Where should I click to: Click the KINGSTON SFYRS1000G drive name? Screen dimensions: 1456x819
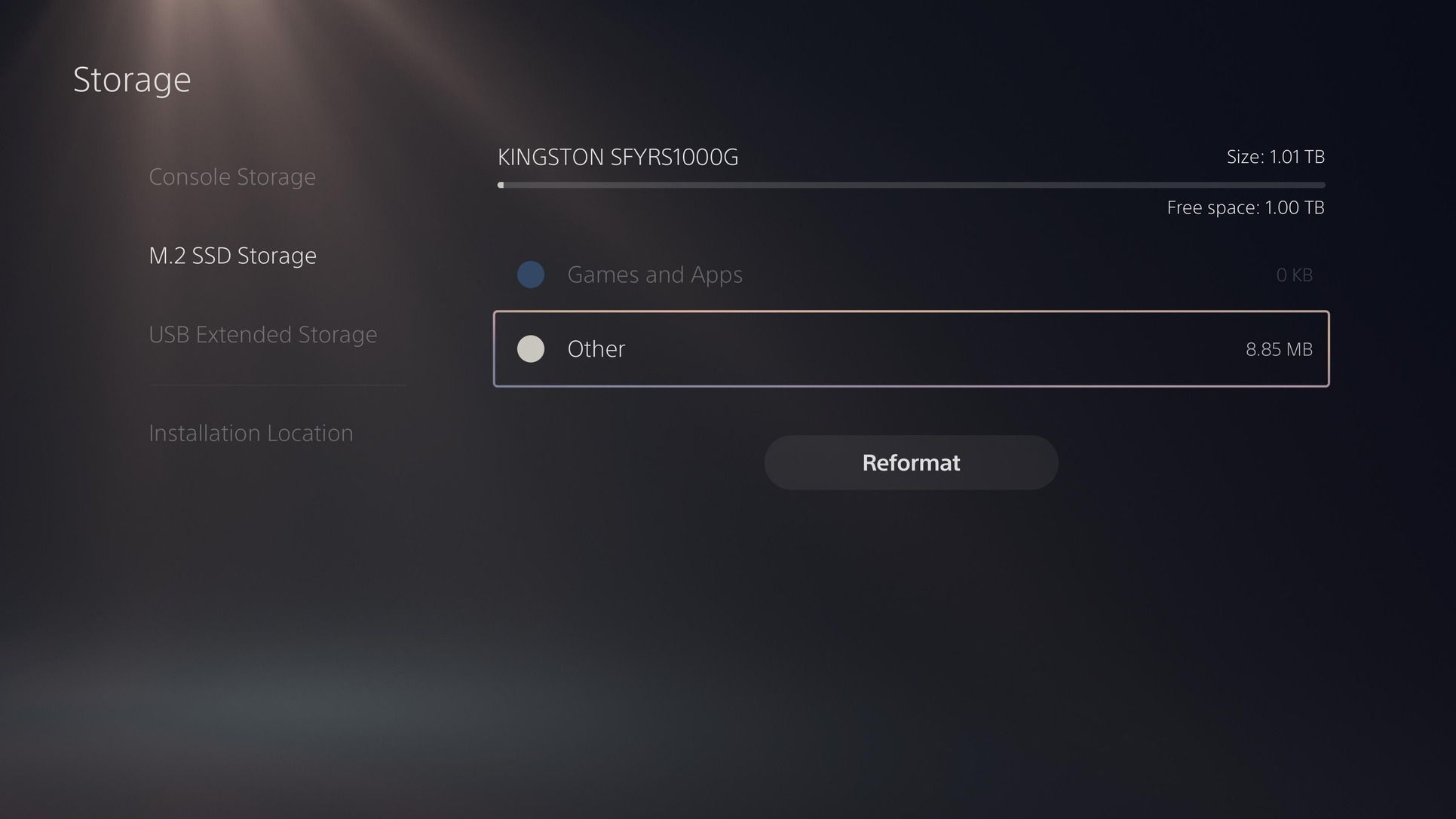[x=618, y=157]
